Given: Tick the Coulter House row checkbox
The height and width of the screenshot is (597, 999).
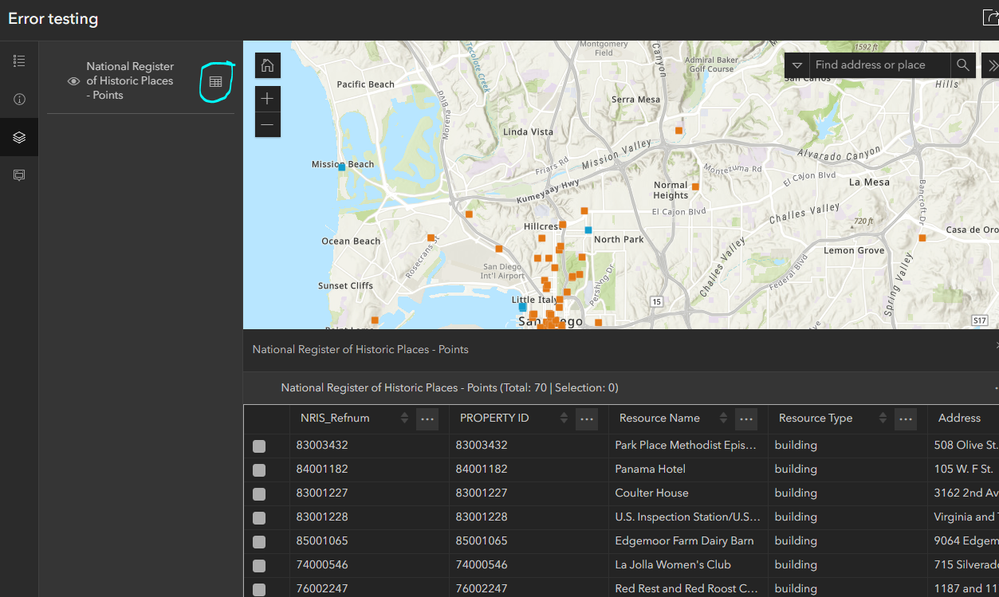Looking at the screenshot, I should (259, 494).
